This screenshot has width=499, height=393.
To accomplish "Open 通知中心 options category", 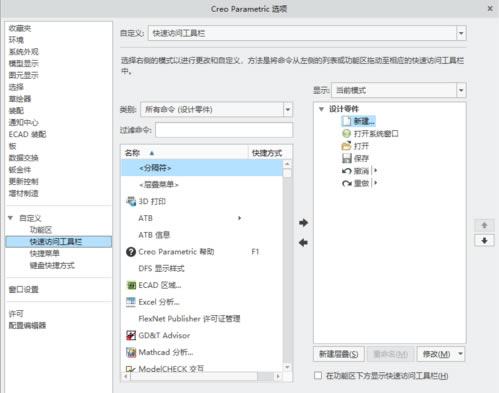I will click(x=24, y=122).
